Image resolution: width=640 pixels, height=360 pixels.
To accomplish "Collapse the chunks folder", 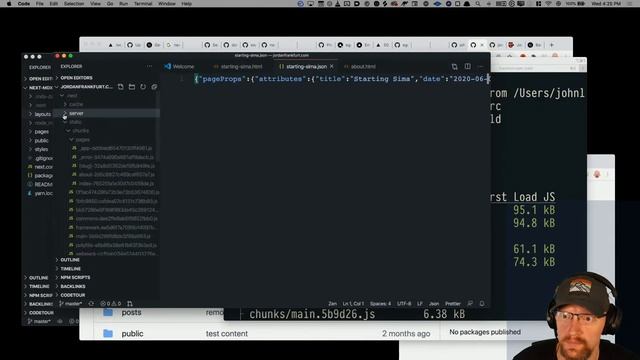I will [x=80, y=131].
